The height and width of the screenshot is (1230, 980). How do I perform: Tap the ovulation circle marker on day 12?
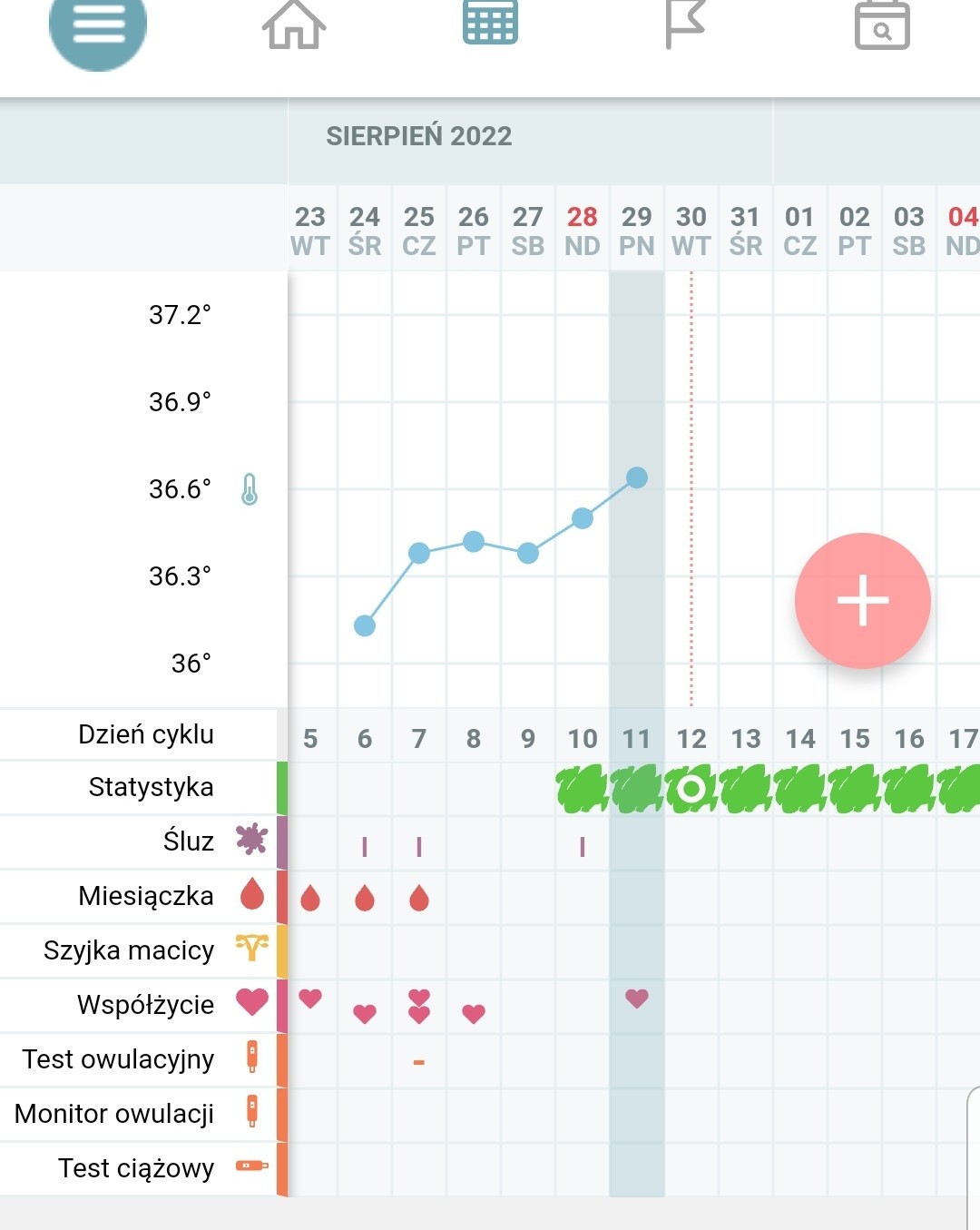tap(691, 788)
